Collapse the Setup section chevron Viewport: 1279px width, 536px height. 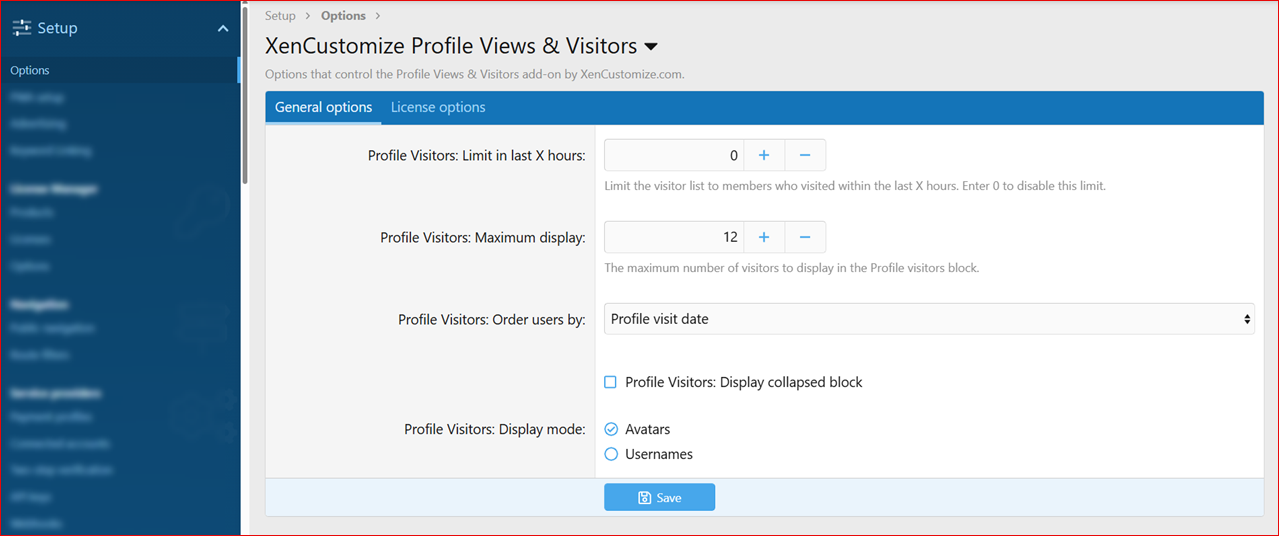tap(223, 29)
